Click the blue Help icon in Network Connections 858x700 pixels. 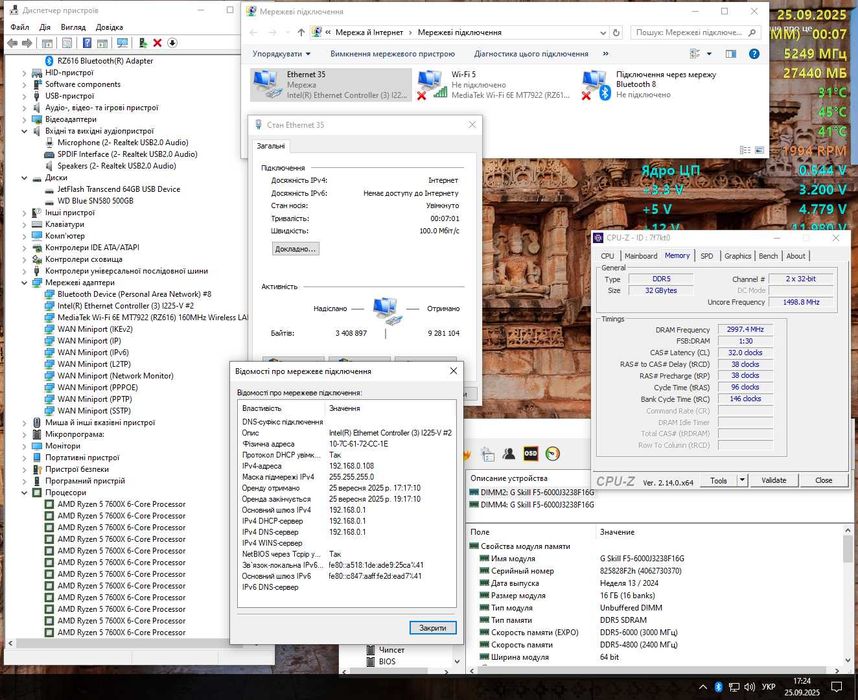point(754,54)
